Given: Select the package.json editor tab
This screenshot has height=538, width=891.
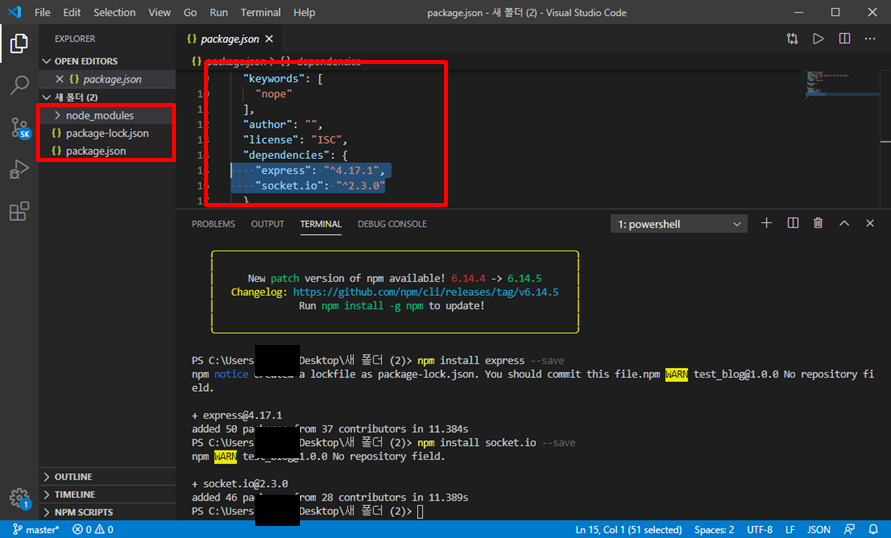Looking at the screenshot, I should point(230,39).
